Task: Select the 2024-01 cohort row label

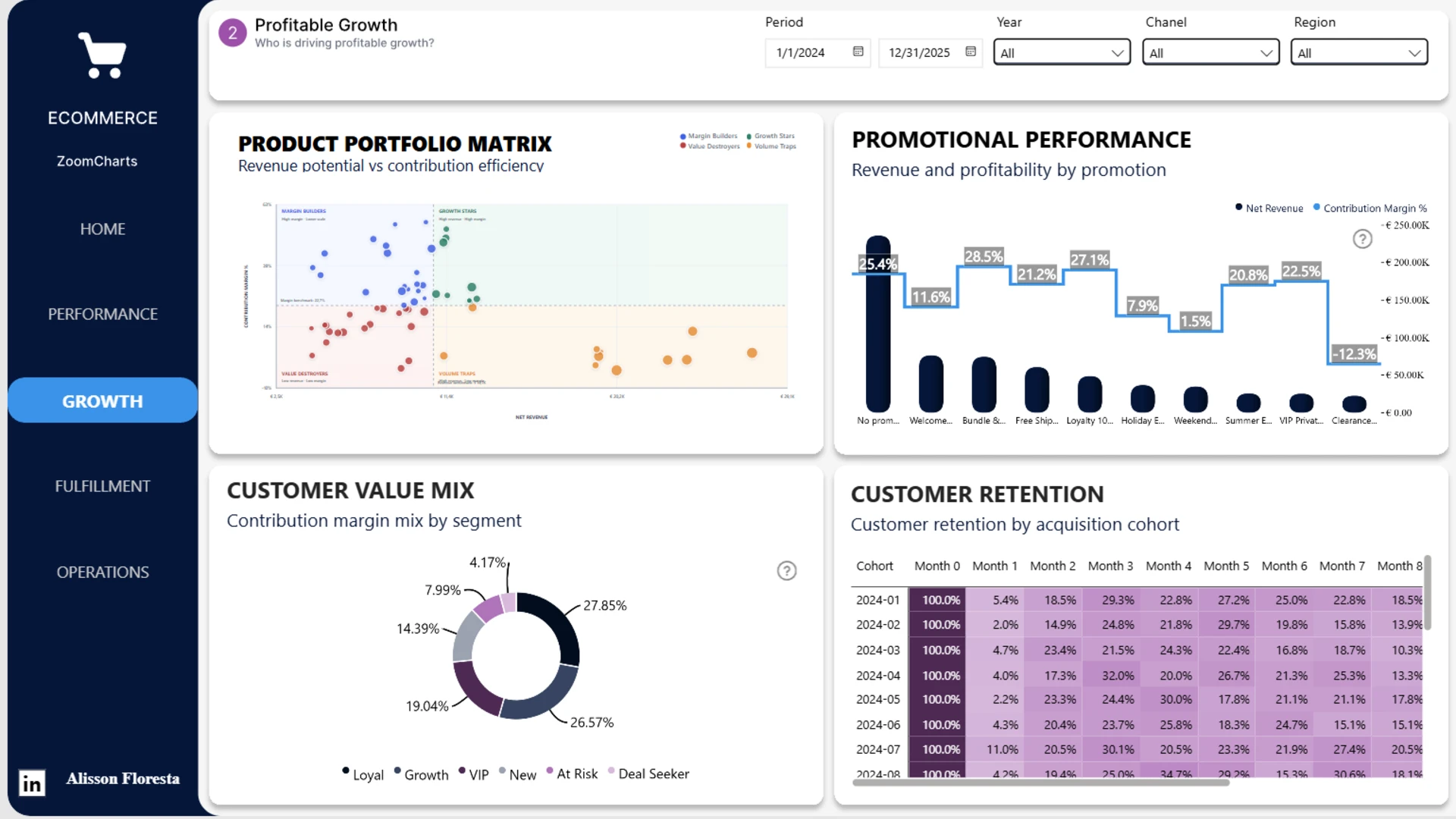Action: pos(878,600)
